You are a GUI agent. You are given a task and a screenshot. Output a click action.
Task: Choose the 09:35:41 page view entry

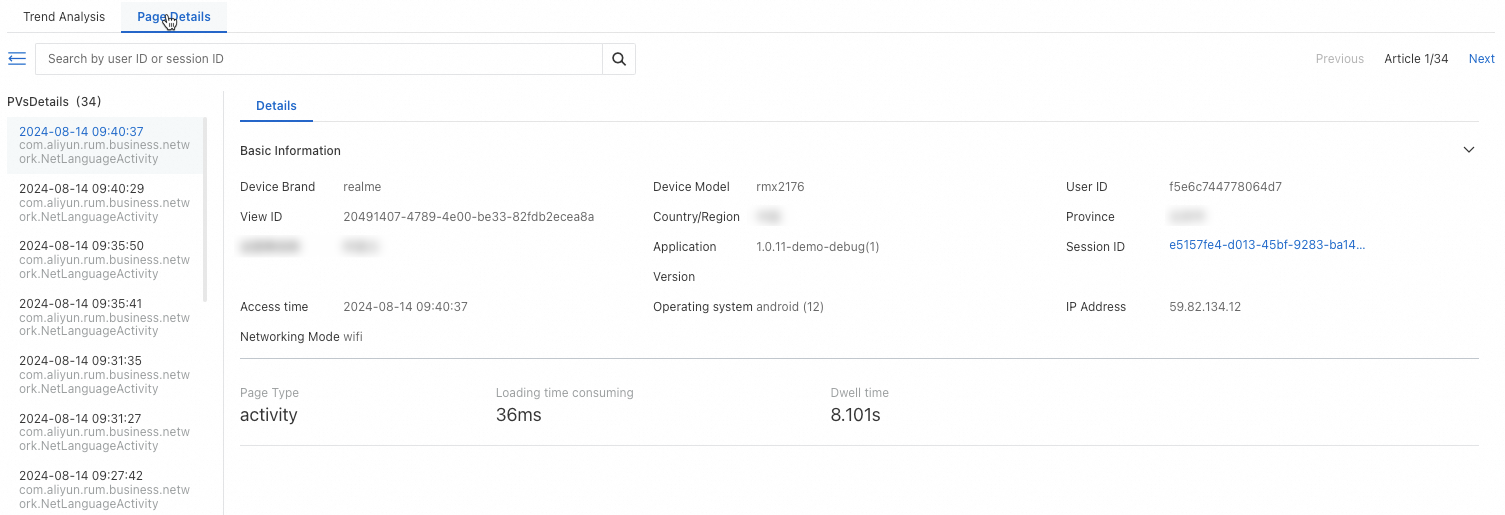104,317
